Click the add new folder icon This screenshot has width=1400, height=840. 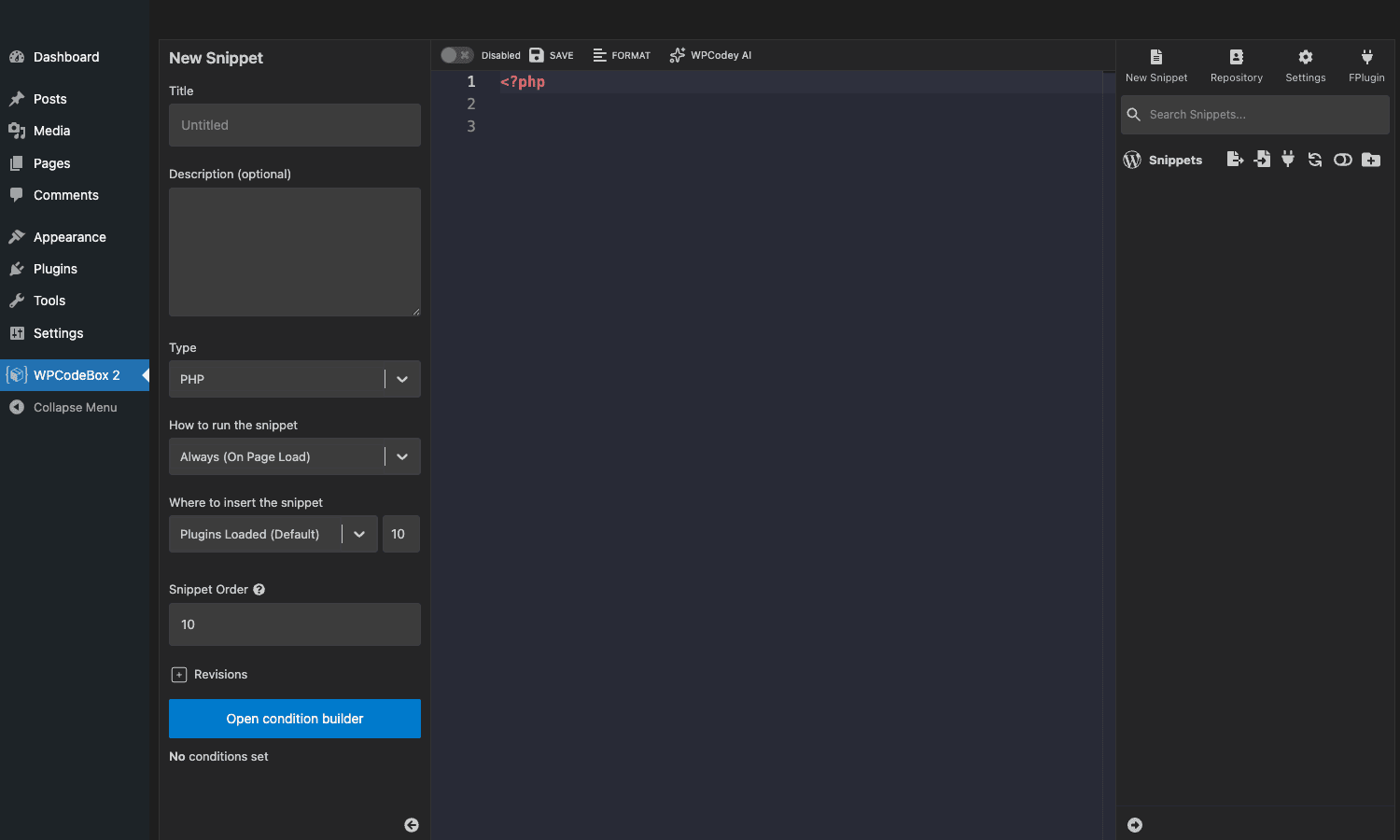click(1371, 160)
